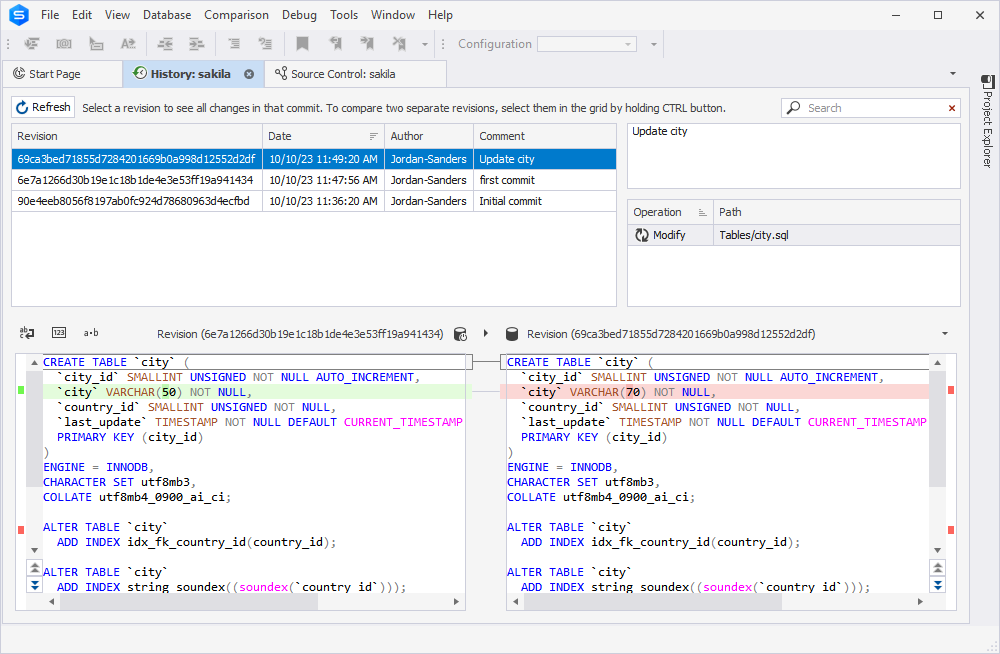Switch to Source Control: sakila tab
This screenshot has width=1000, height=654.
342,74
